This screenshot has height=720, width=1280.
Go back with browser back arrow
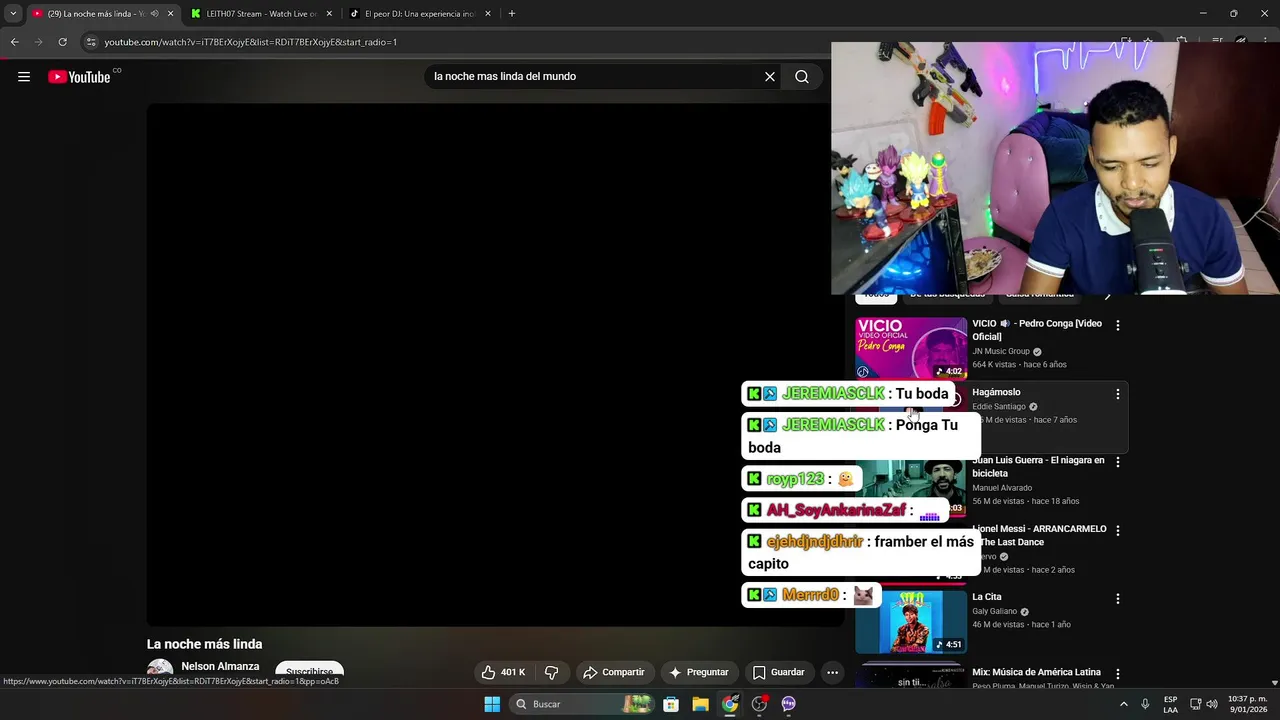click(x=14, y=42)
